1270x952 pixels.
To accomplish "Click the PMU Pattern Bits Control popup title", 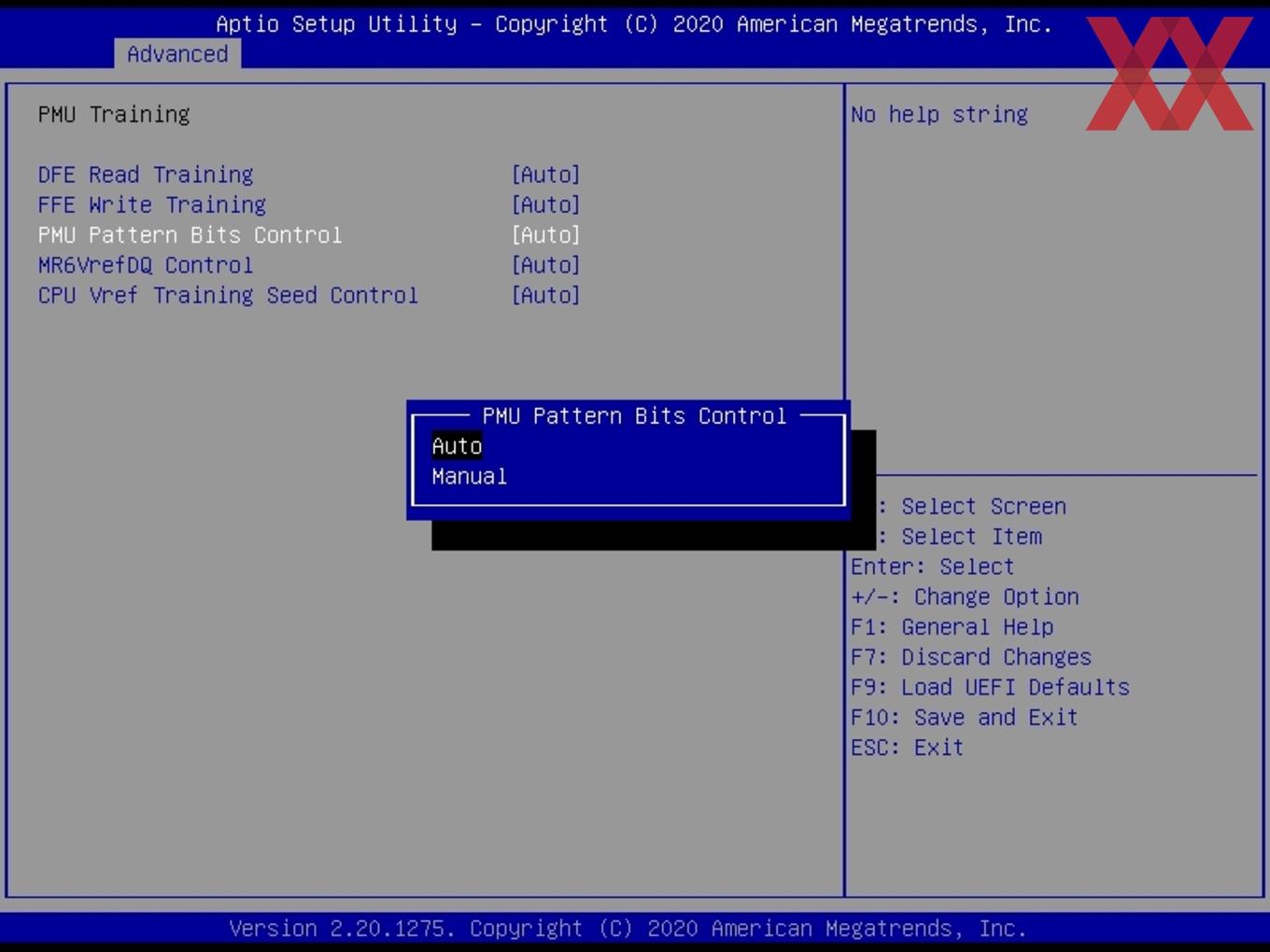I will point(634,415).
